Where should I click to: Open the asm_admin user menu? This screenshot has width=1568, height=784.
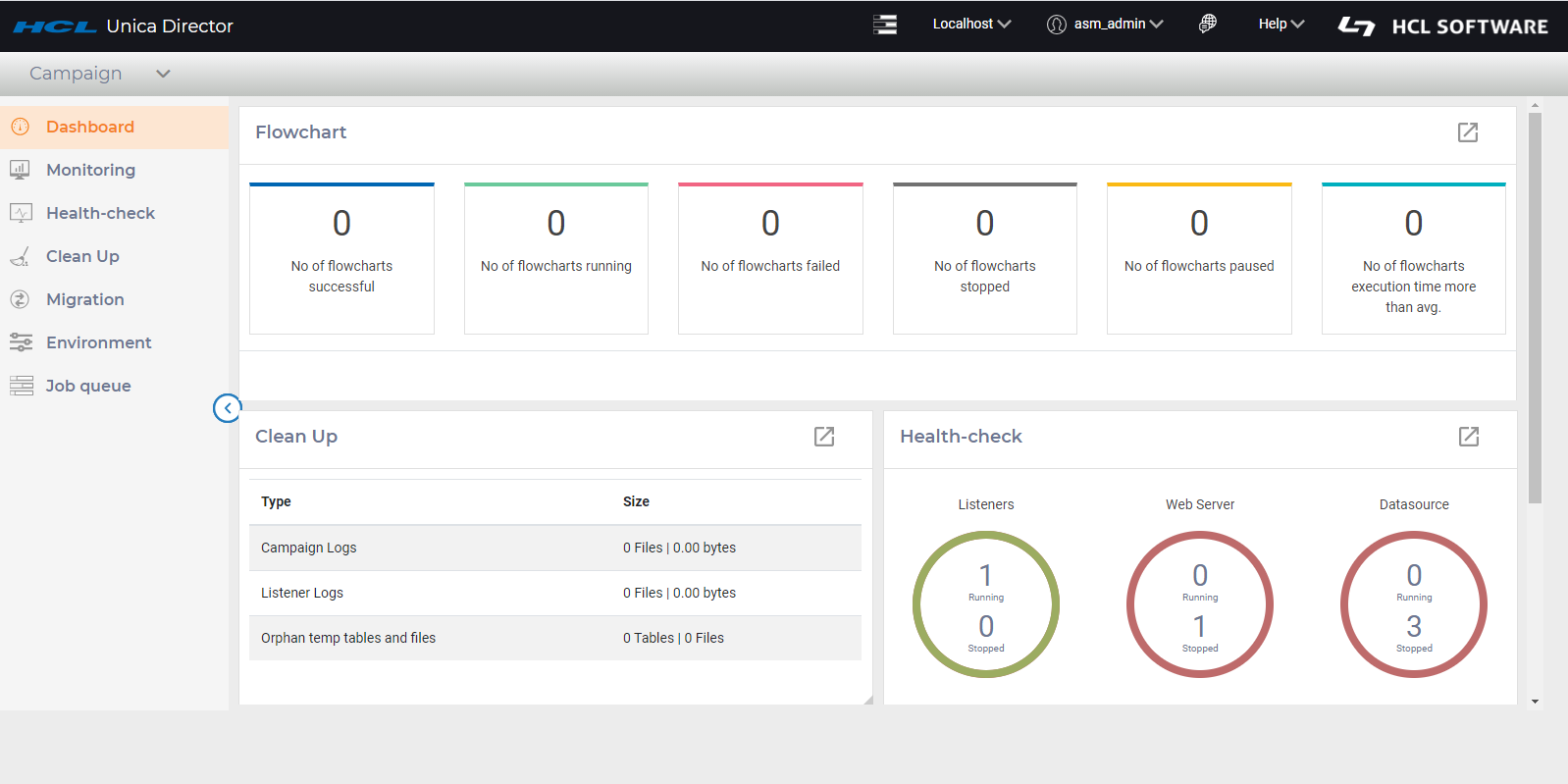click(1105, 24)
